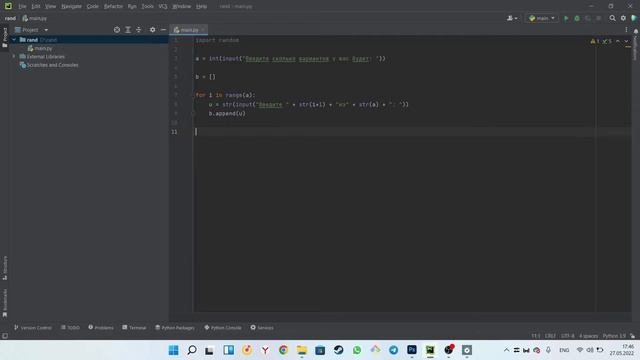Close the main.py editor tab
Image resolution: width=640 pixels, height=360 pixels.
click(x=203, y=30)
